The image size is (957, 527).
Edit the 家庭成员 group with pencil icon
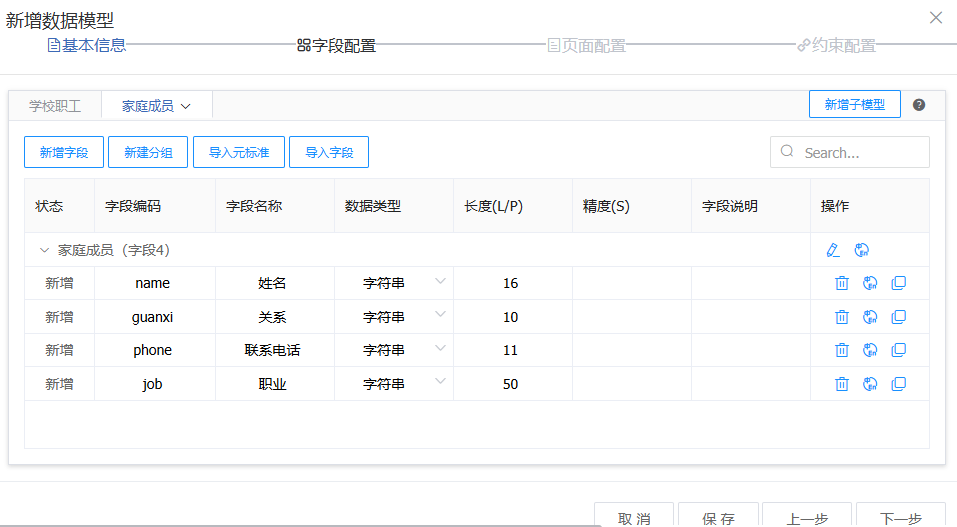[833, 250]
